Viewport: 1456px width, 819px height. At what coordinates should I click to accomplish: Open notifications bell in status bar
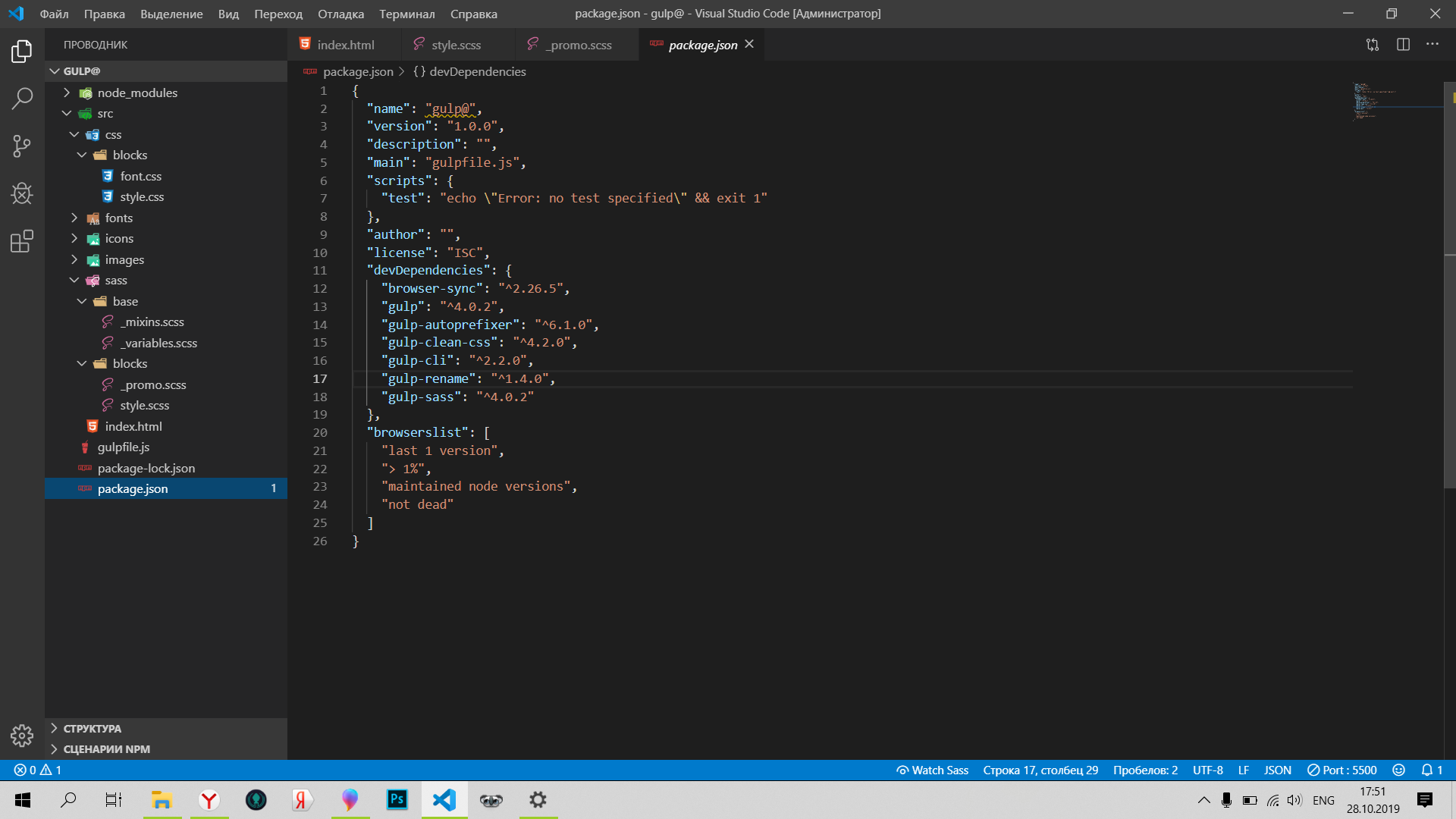click(1432, 770)
